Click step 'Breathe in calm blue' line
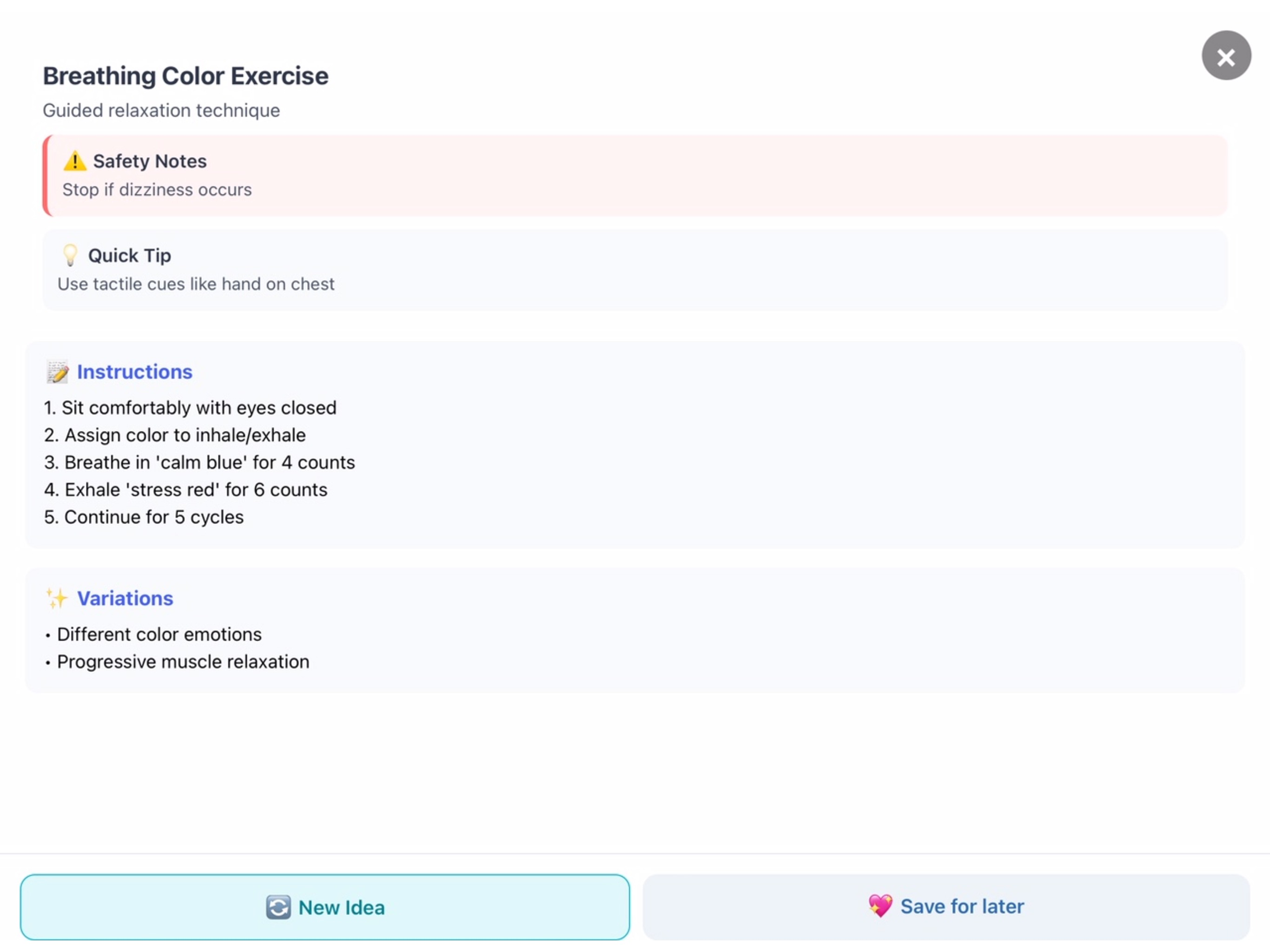Screen dimensions: 1270x952 [199, 462]
